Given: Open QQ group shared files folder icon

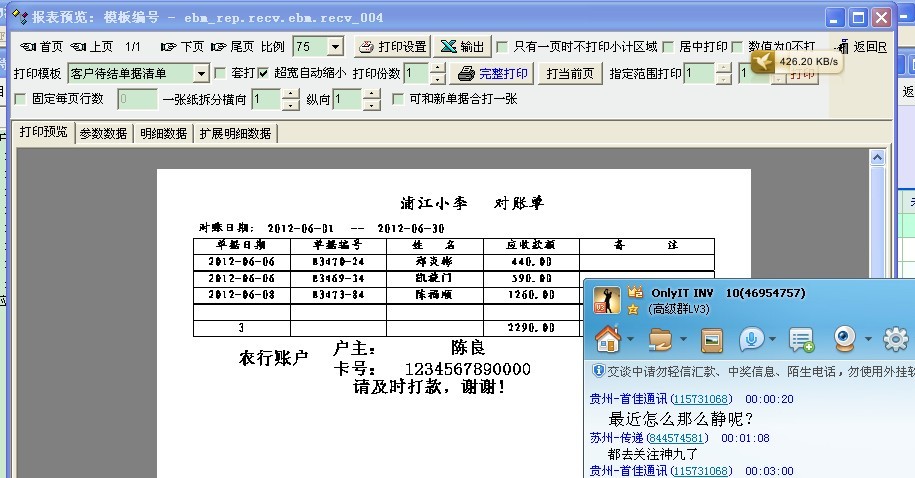Looking at the screenshot, I should coord(660,340).
